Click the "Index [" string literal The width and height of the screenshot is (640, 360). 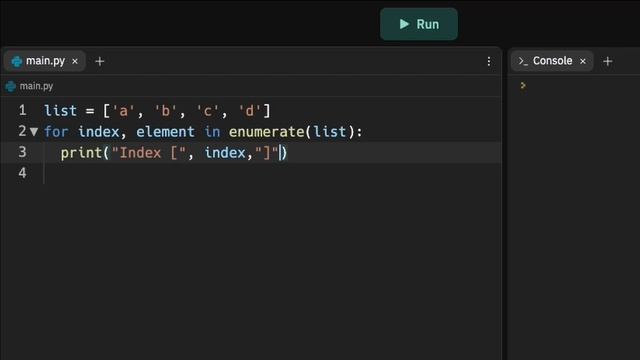tap(149, 153)
